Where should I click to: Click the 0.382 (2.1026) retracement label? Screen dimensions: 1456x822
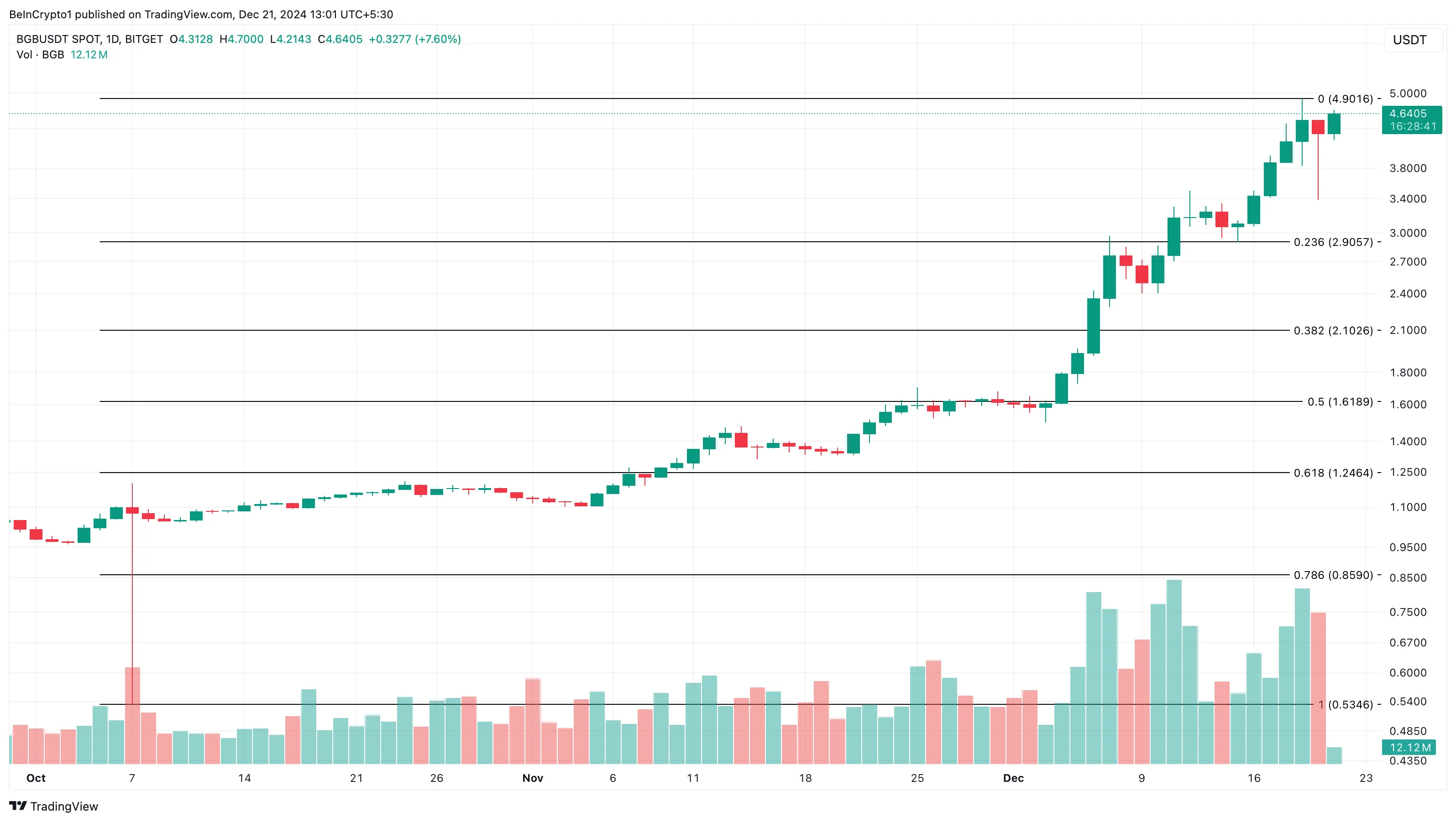click(1333, 331)
